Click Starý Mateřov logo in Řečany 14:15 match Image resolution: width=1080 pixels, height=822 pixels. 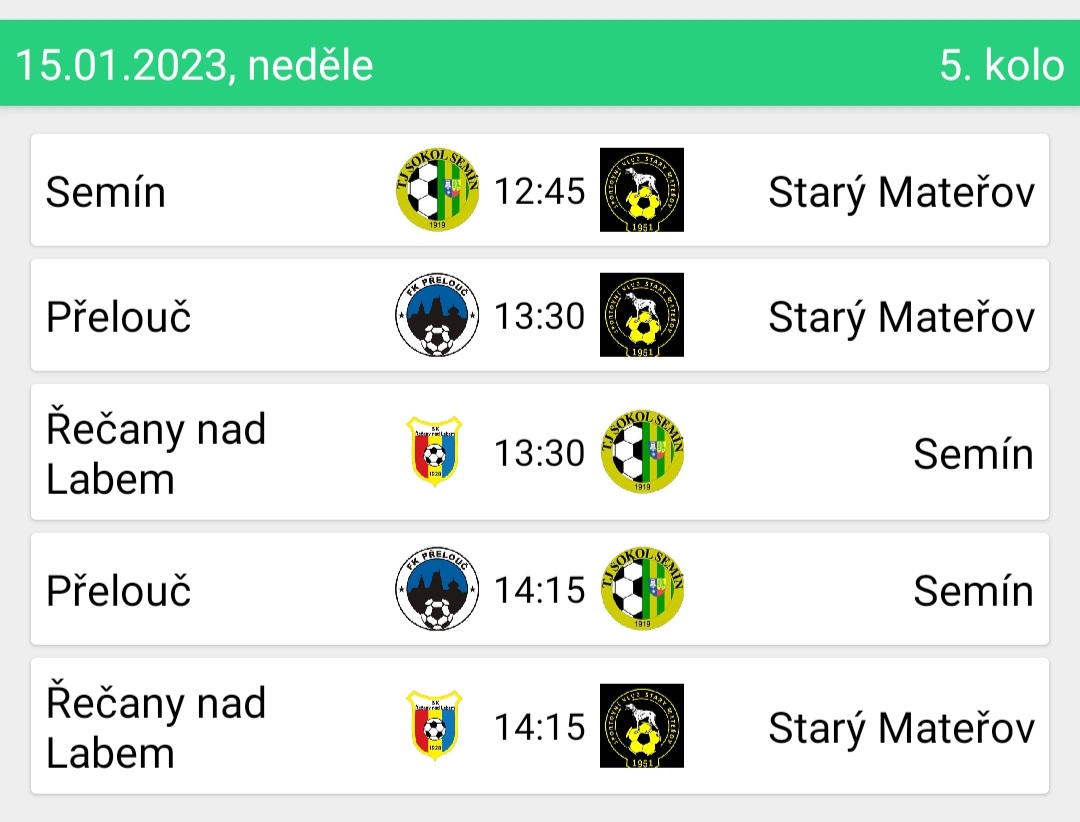pos(642,726)
